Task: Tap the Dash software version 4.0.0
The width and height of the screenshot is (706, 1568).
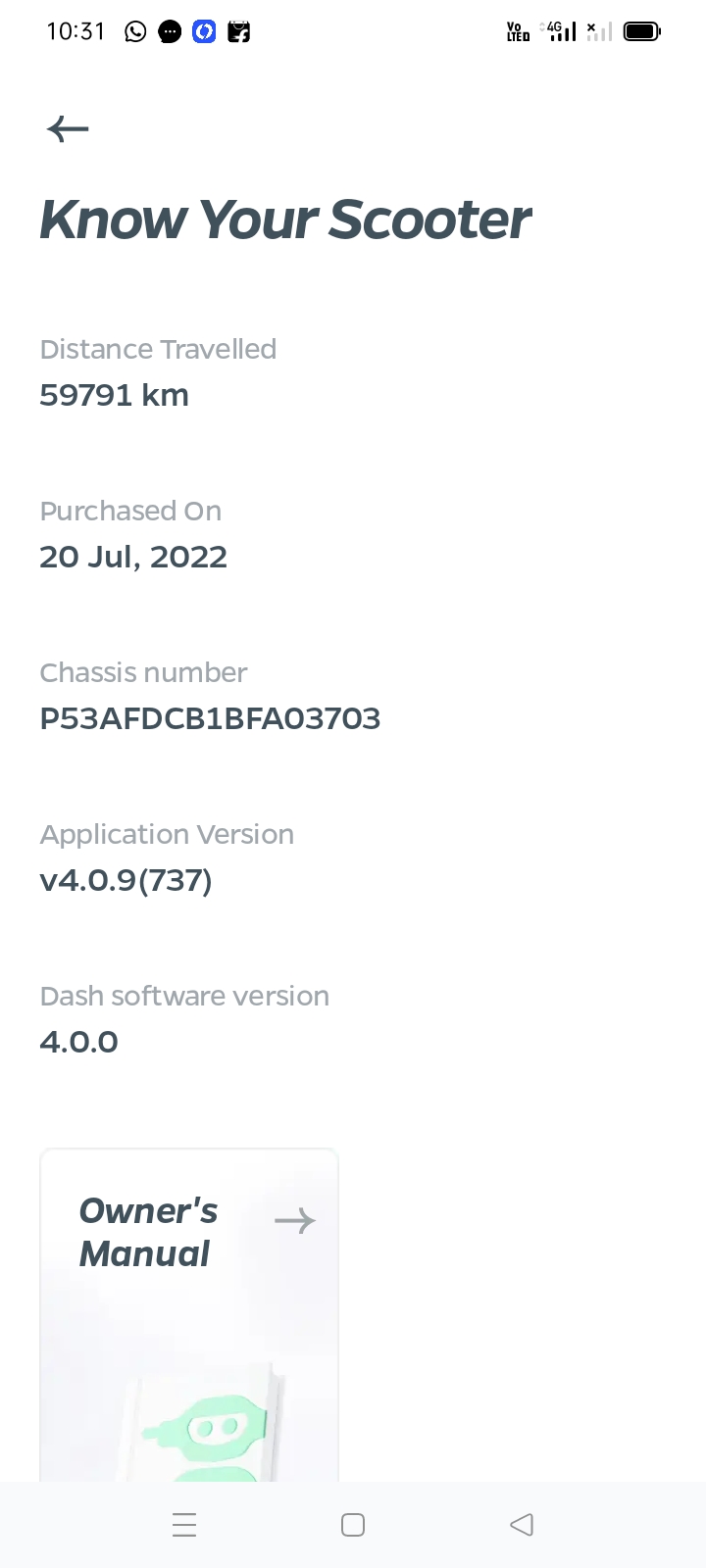Action: (x=78, y=1042)
